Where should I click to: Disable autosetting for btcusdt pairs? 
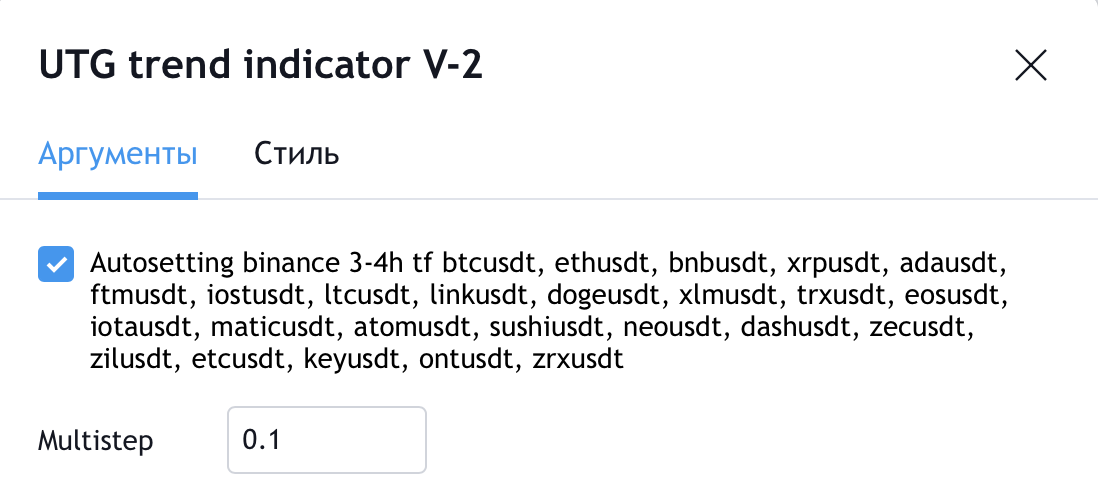(56, 264)
